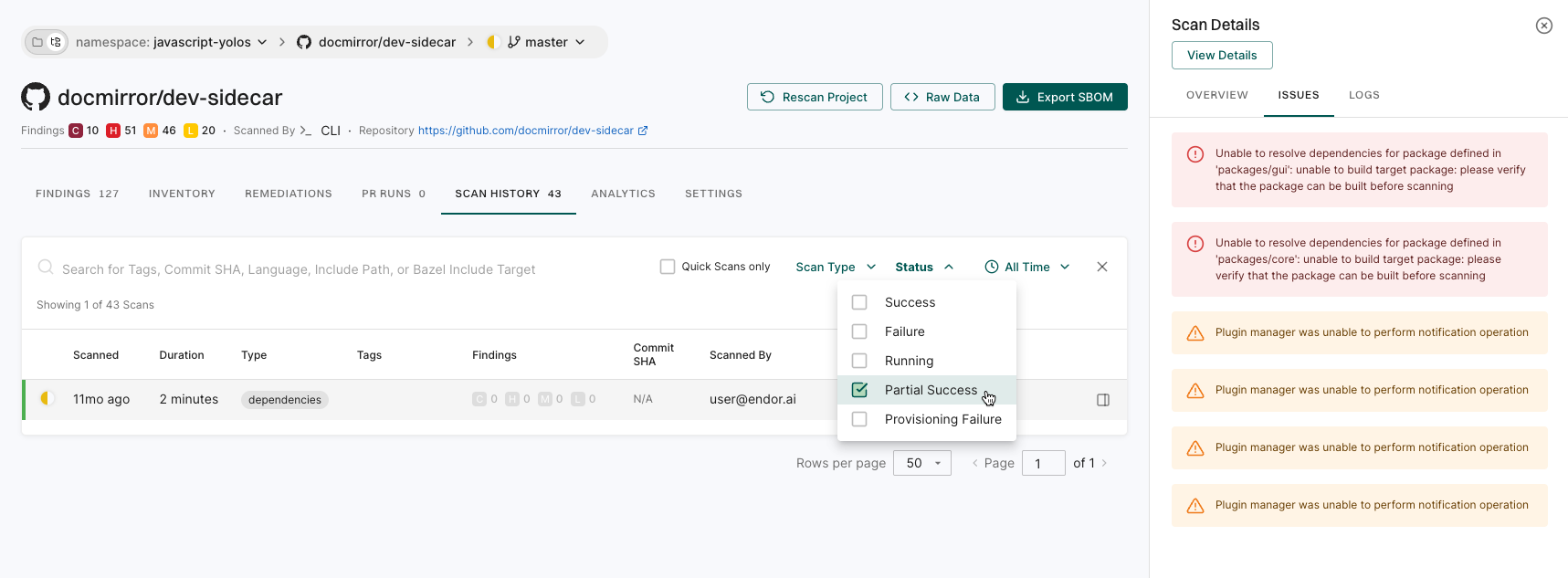Viewport: 1568px width, 578px height.
Task: Check the Success status filter
Action: coord(859,302)
